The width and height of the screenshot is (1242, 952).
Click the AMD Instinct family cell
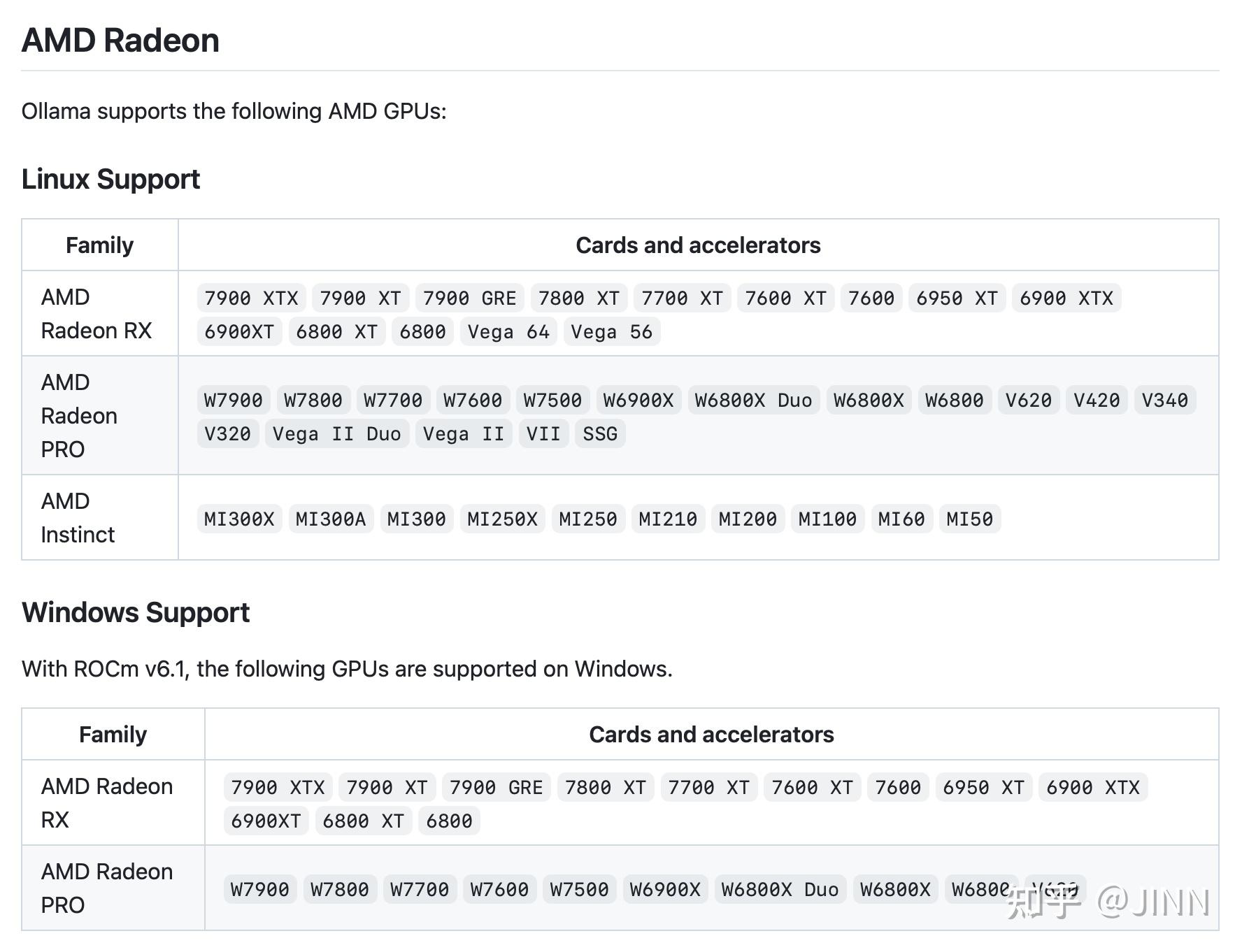(x=78, y=518)
